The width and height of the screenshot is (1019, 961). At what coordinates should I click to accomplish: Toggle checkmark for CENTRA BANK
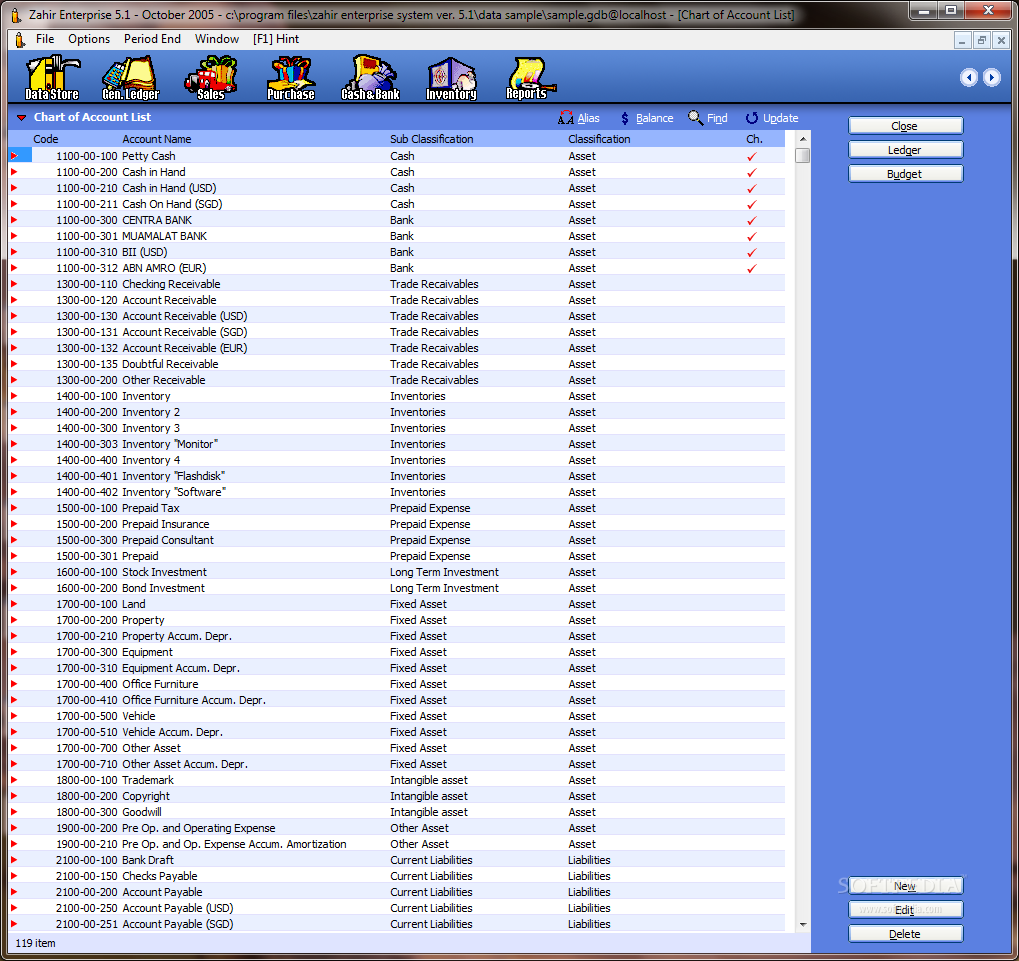coord(752,220)
